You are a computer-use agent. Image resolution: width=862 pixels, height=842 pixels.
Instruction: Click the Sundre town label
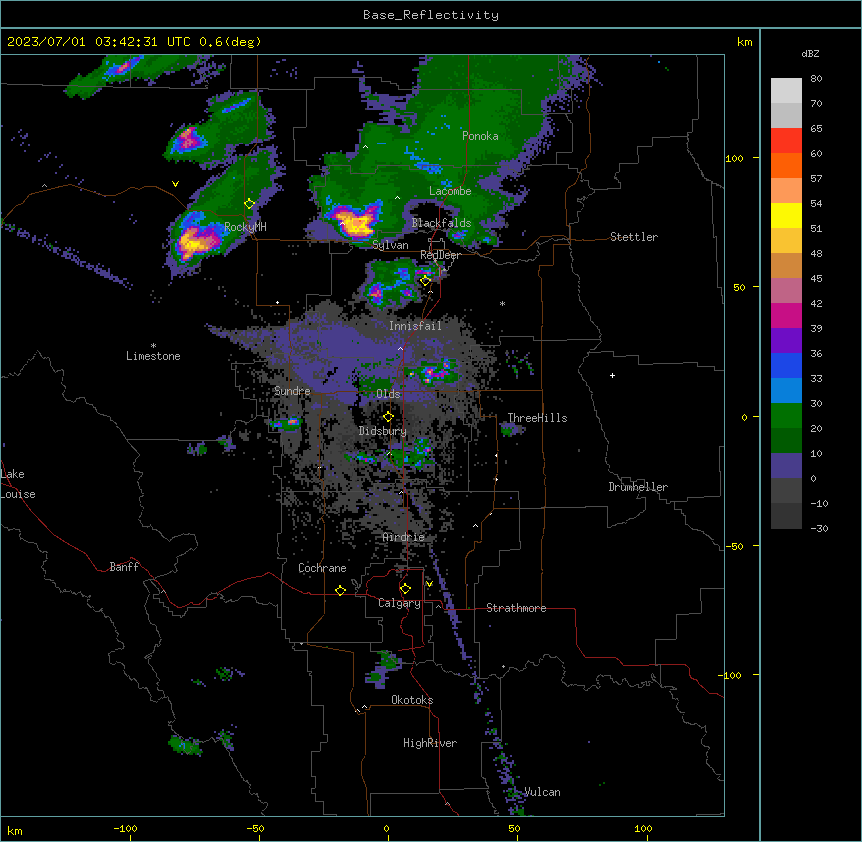click(292, 391)
